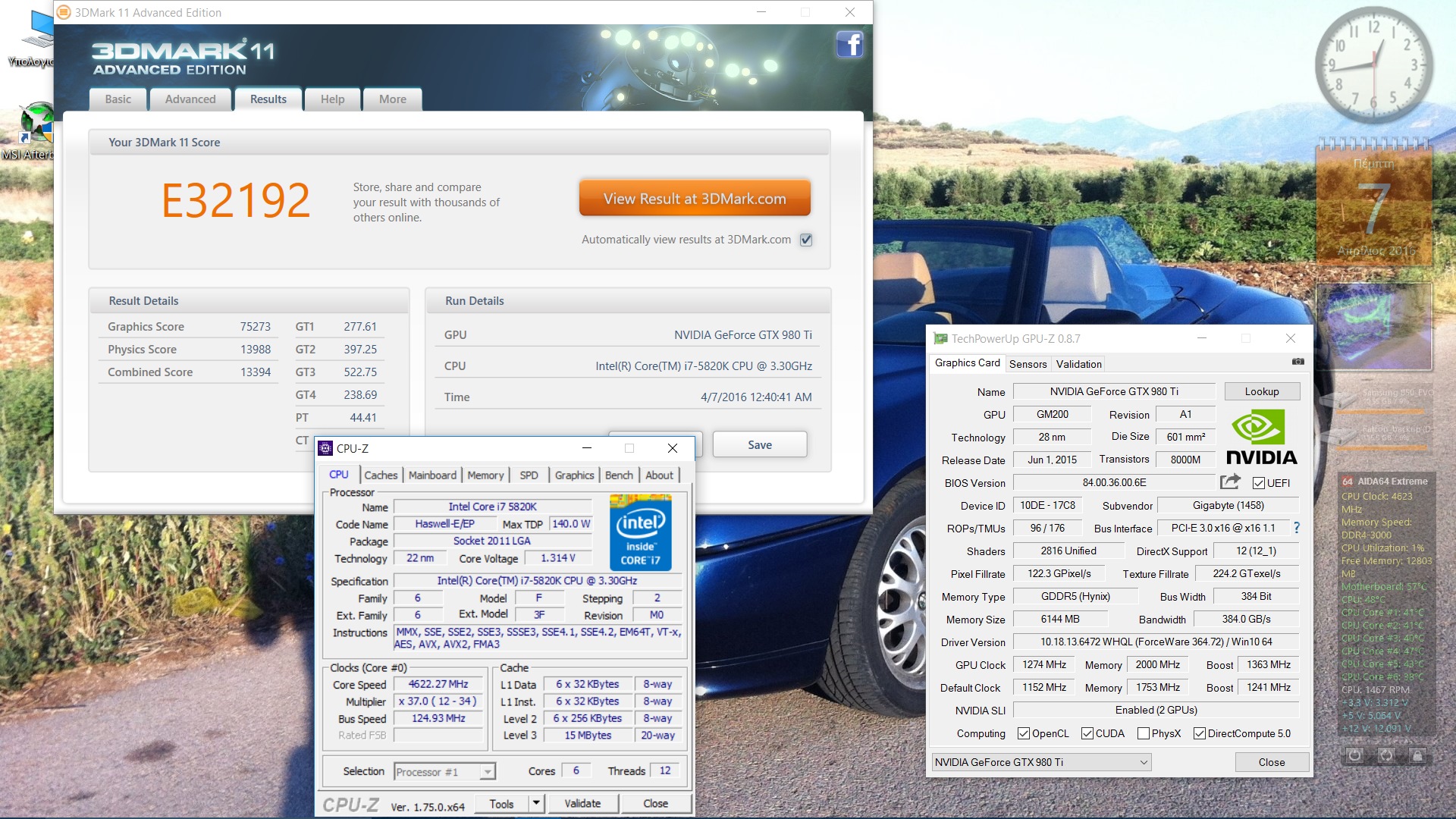
Task: Click Close button in GPU-Z
Action: [x=1272, y=762]
